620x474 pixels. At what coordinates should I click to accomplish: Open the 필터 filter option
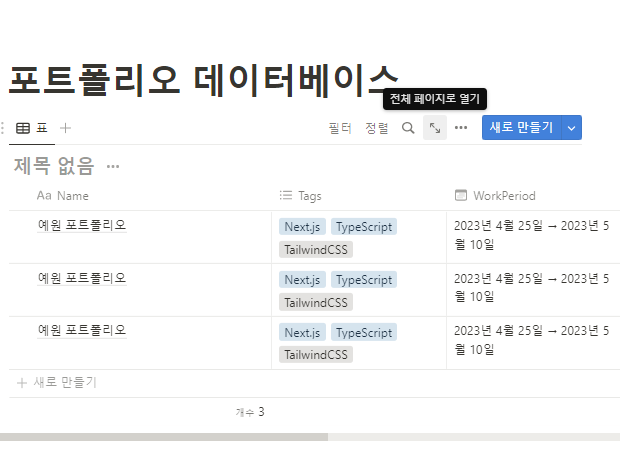(x=340, y=128)
